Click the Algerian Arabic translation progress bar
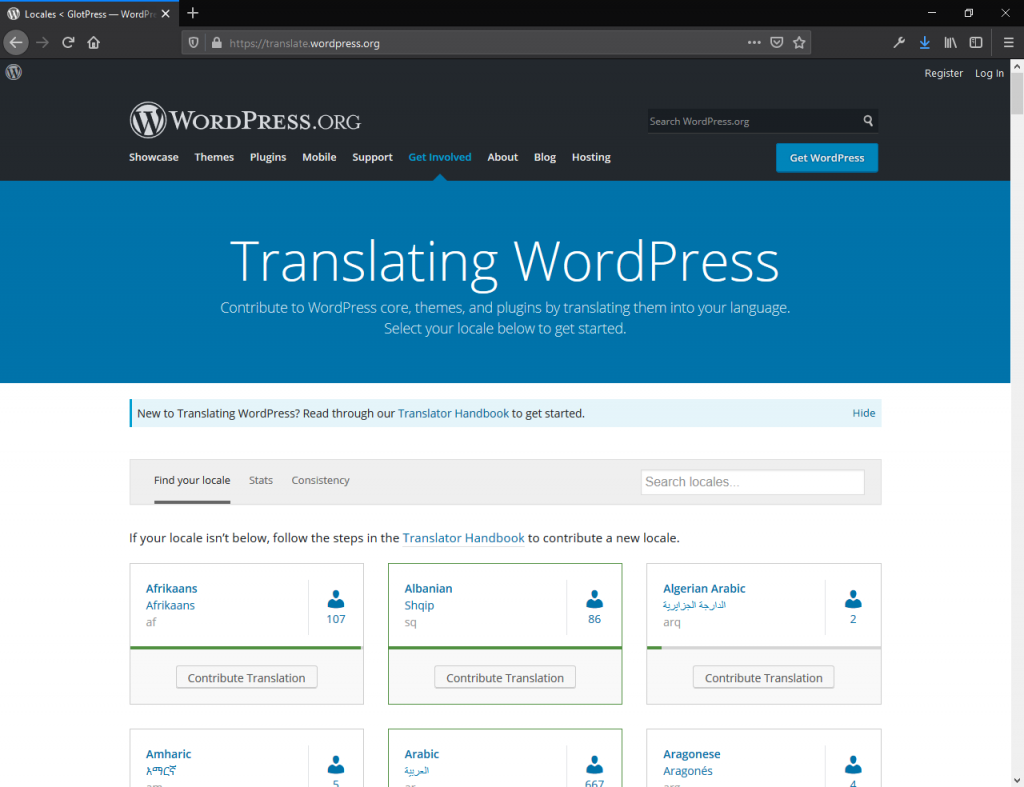Viewport: 1024px width, 787px height. click(763, 648)
